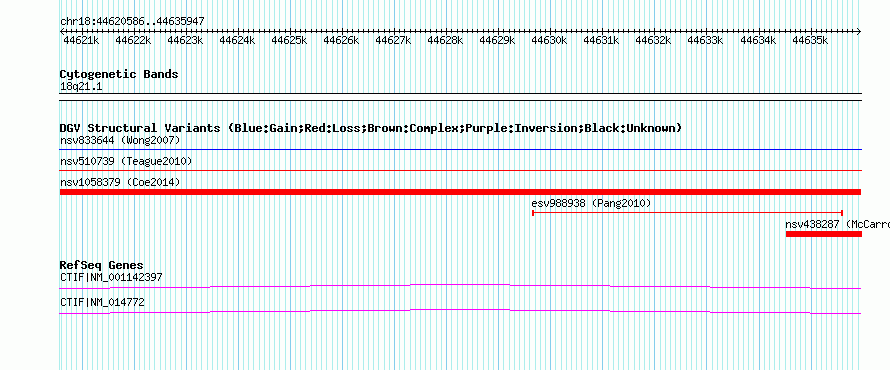This screenshot has width=890, height=370.
Task: Open the CTIF|NM_014772 transcript label
Action: (102, 303)
